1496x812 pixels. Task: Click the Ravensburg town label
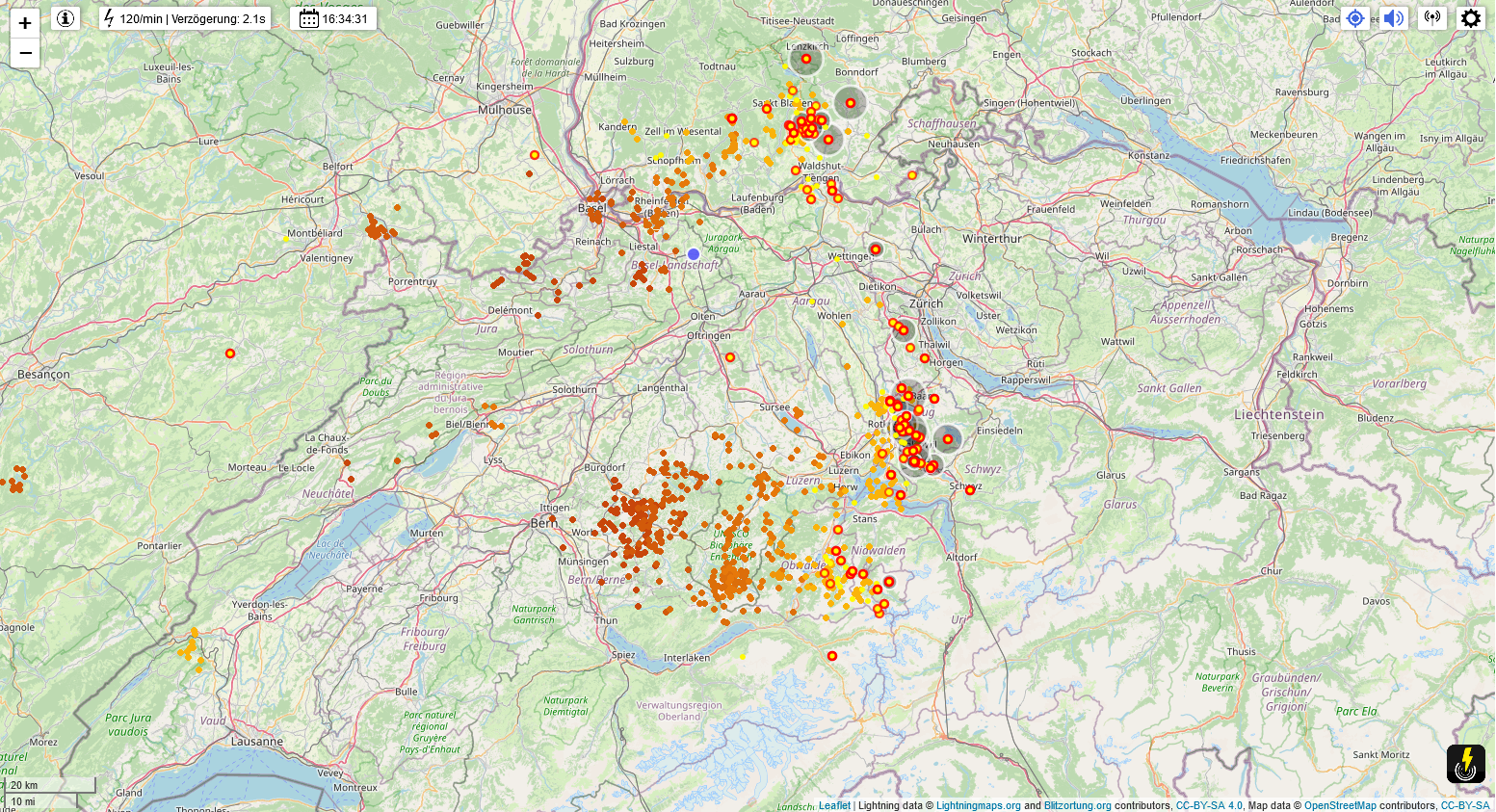coord(1301,92)
